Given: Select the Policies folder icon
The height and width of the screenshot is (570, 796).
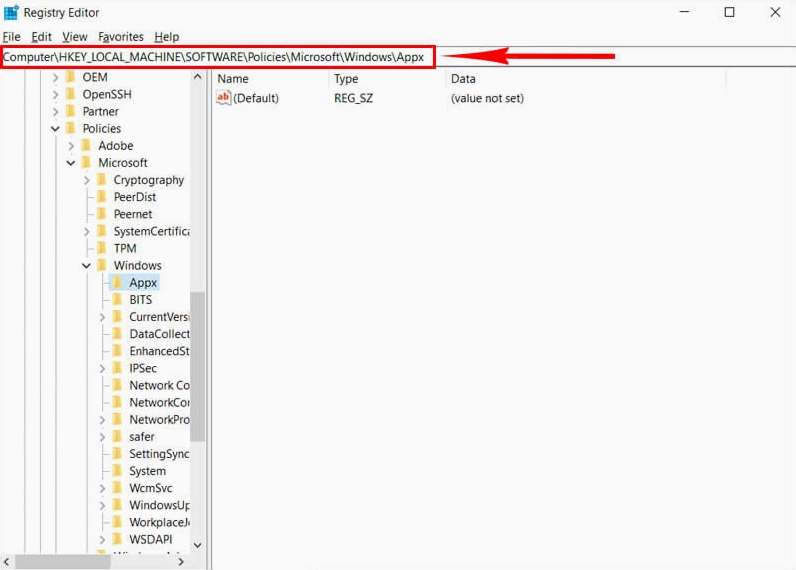Looking at the screenshot, I should point(71,128).
